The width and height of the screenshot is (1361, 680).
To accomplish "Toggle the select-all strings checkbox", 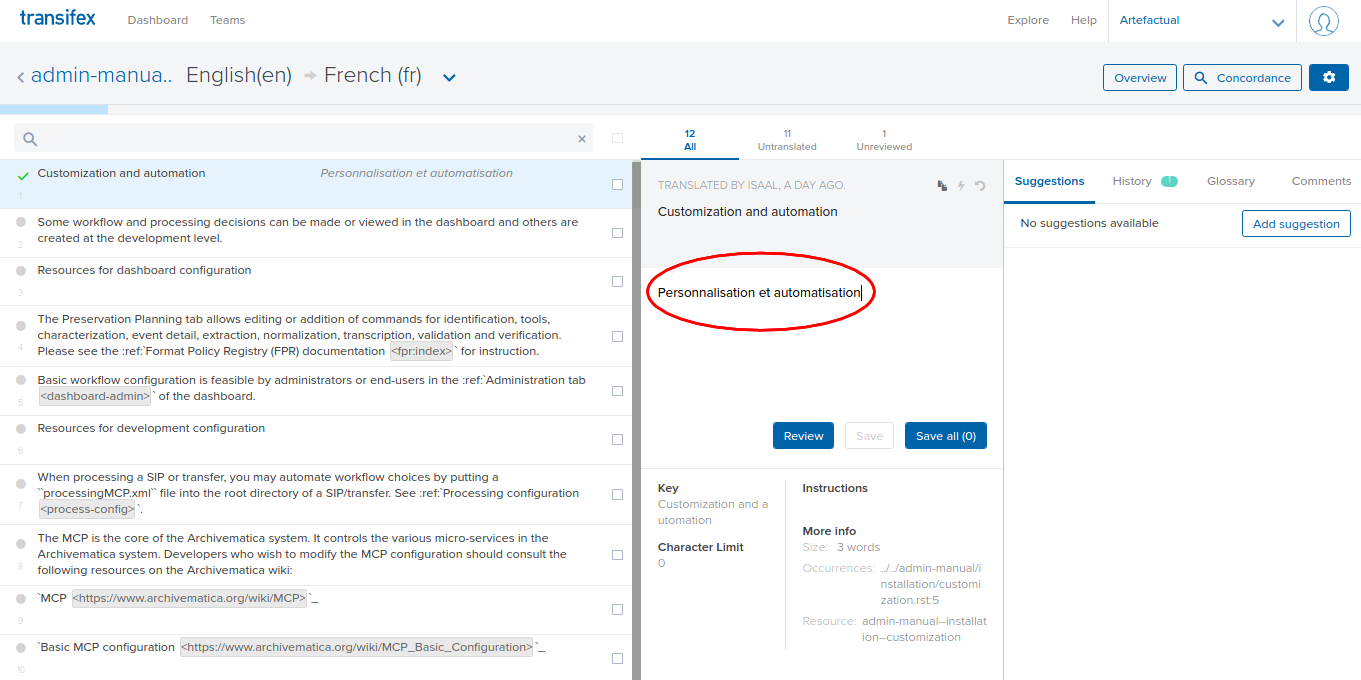I will (617, 138).
